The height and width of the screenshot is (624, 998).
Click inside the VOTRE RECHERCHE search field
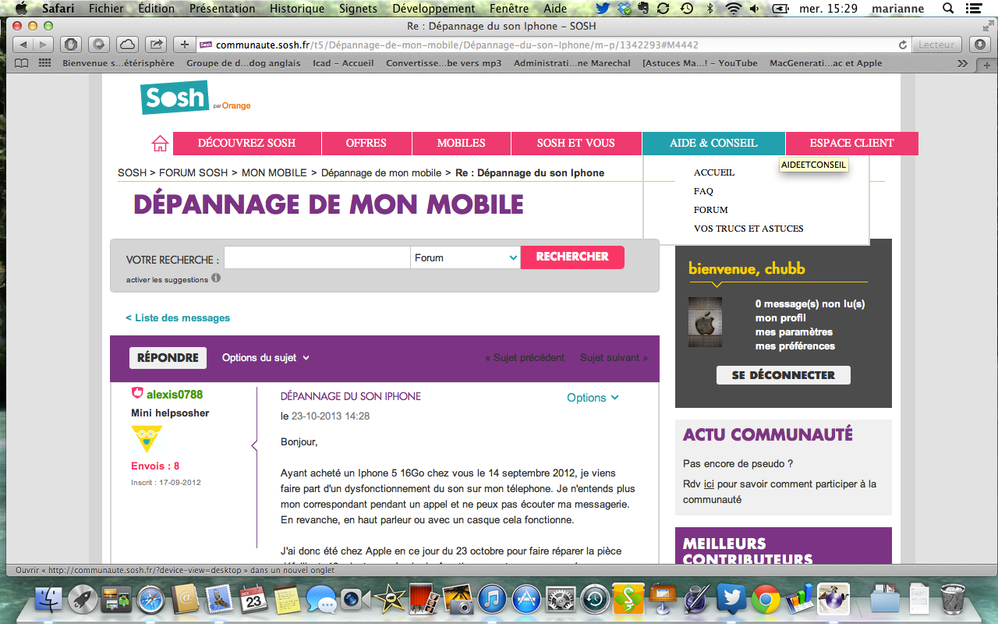point(316,257)
